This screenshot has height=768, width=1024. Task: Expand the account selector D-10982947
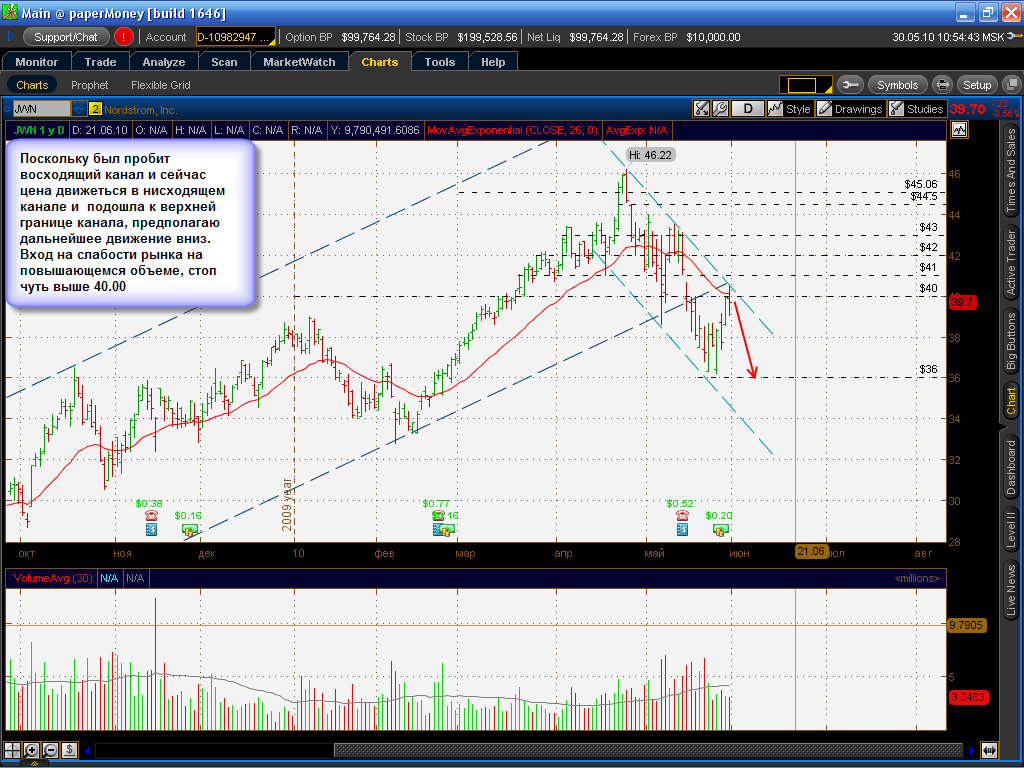pyautogui.click(x=236, y=37)
